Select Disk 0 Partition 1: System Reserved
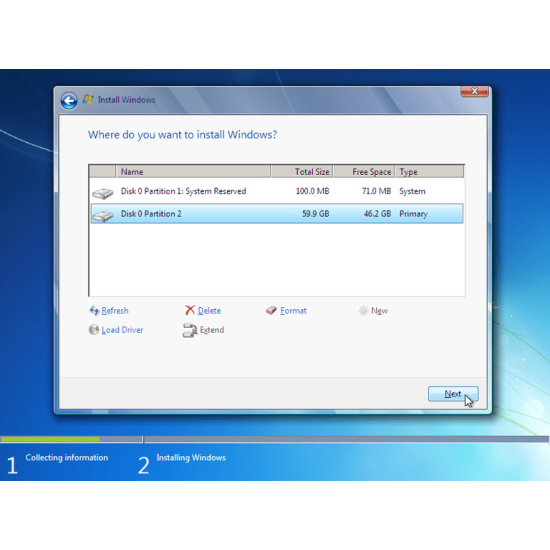 (x=277, y=192)
